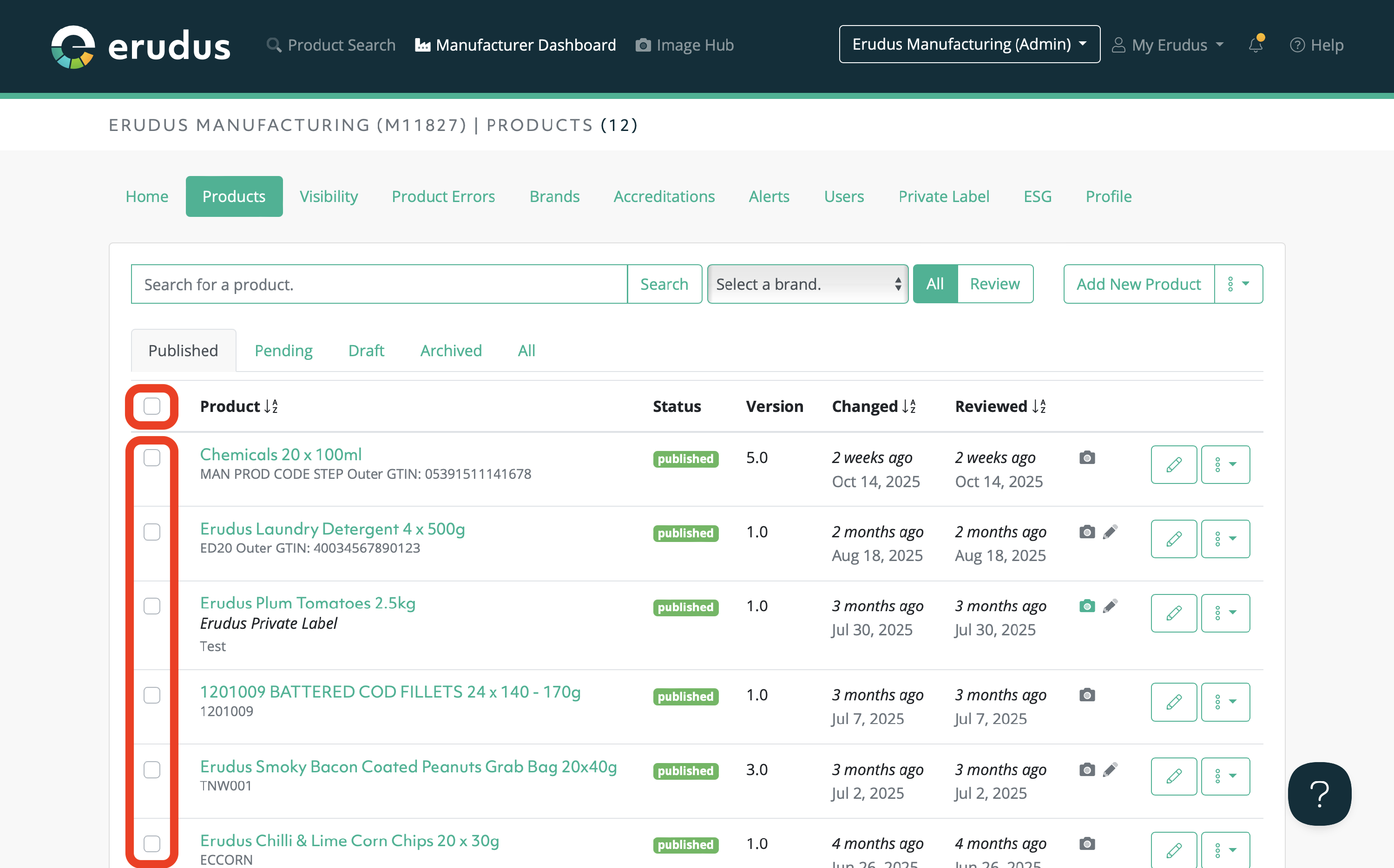Click the Add New Product button
1394x868 pixels.
pyautogui.click(x=1138, y=284)
